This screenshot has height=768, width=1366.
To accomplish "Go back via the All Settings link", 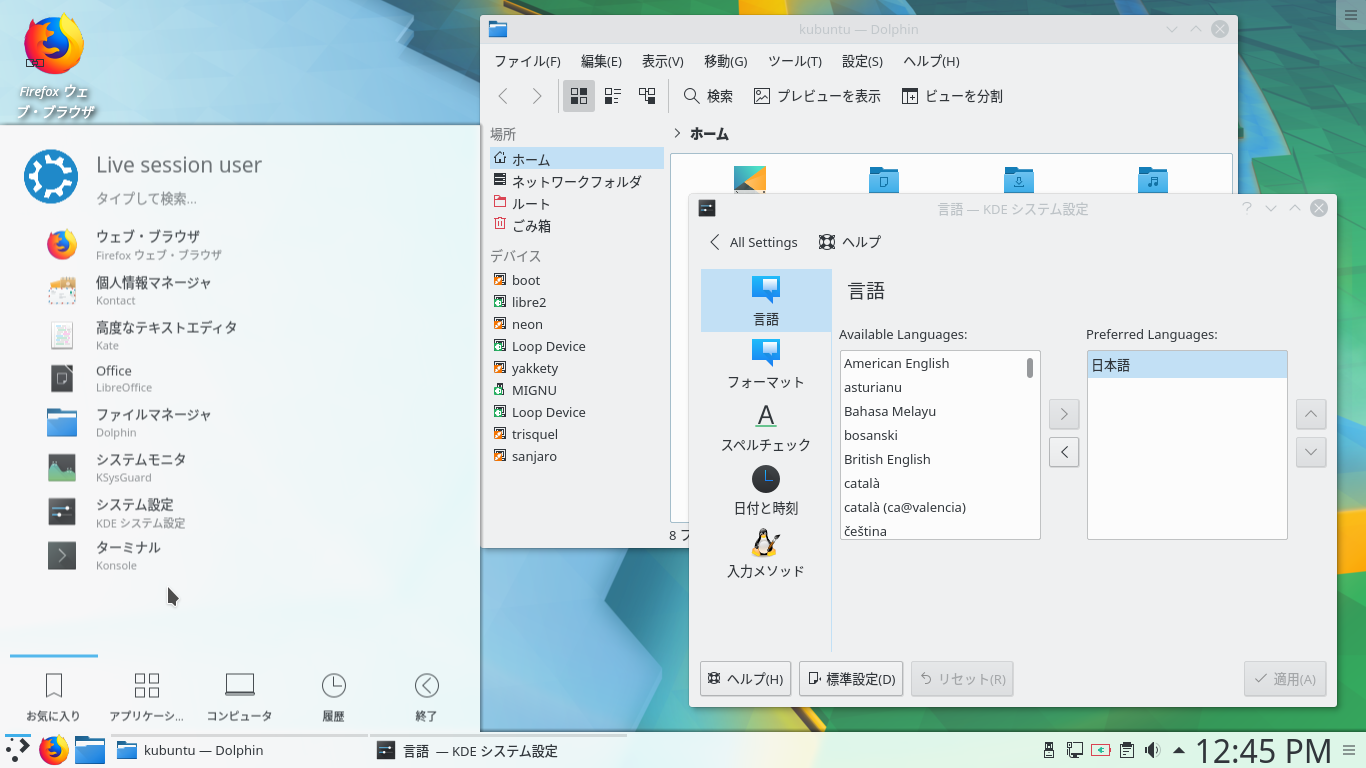I will (x=753, y=242).
